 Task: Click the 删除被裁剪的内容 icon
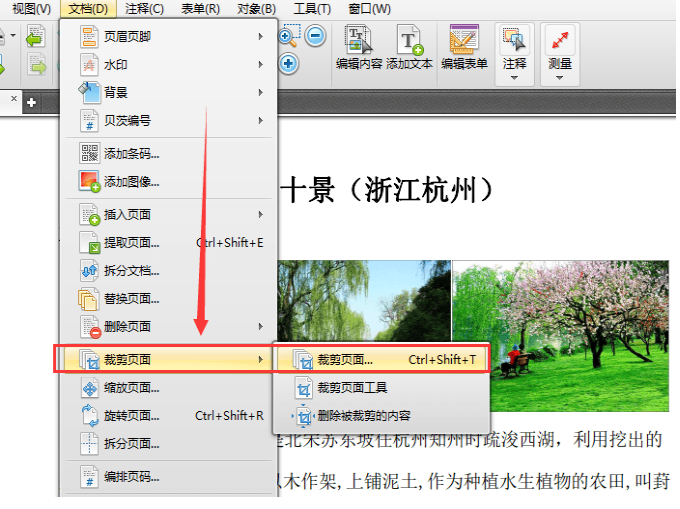tap(304, 416)
